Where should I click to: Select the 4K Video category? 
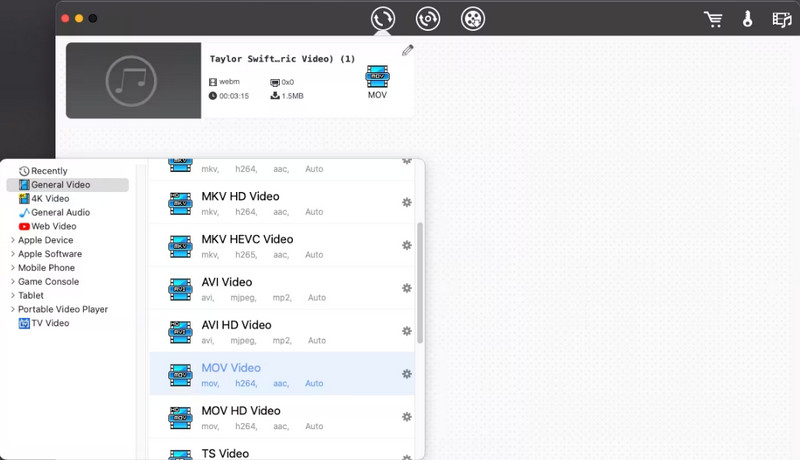[50, 199]
